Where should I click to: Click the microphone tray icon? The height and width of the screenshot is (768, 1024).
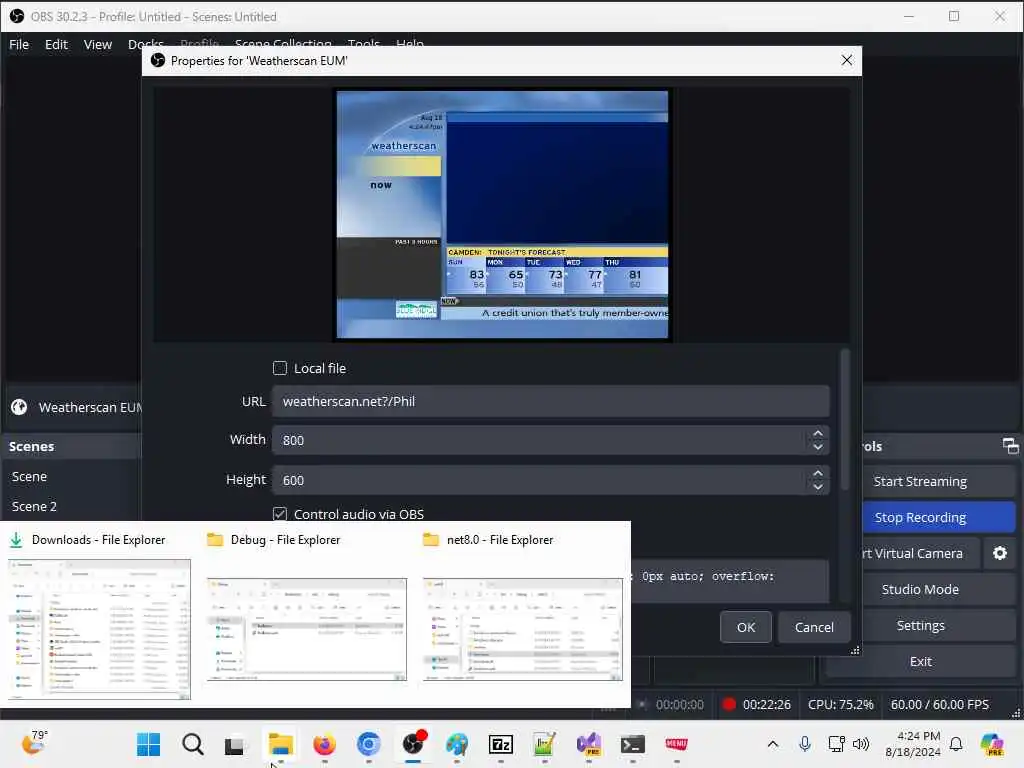point(805,744)
